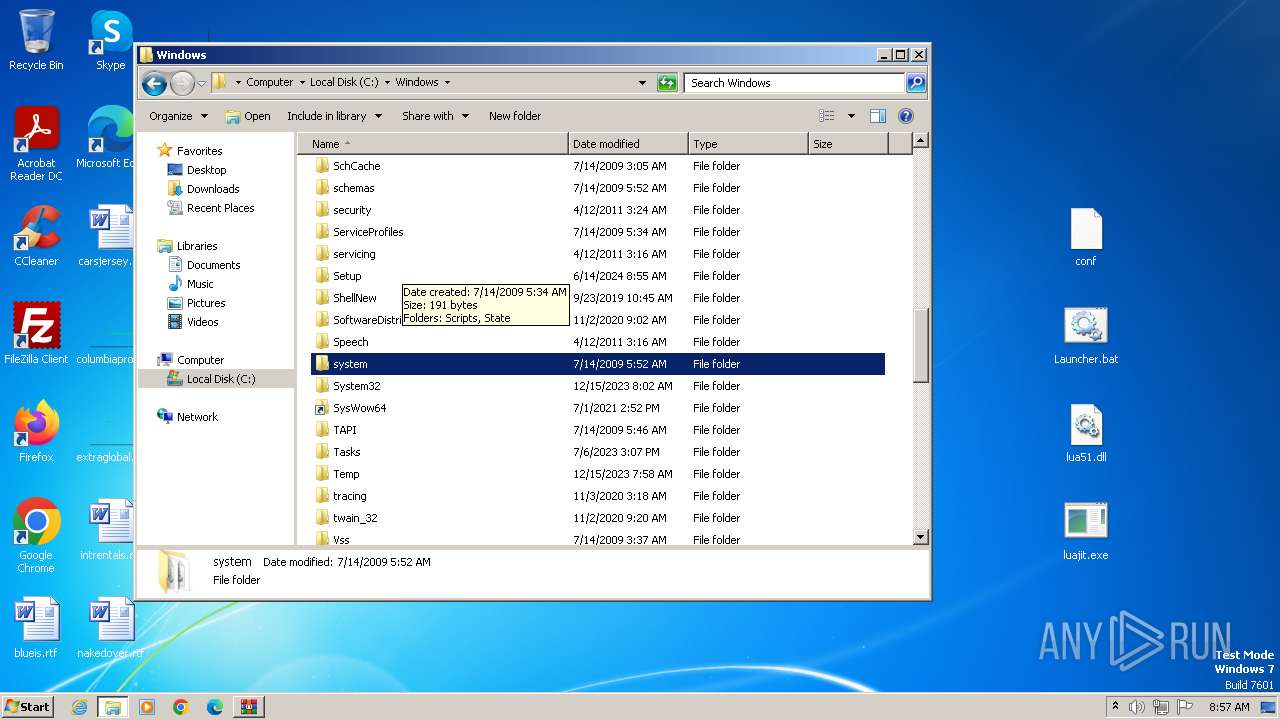Select Downloads in navigation pane
Image resolution: width=1280 pixels, height=720 pixels.
point(213,189)
